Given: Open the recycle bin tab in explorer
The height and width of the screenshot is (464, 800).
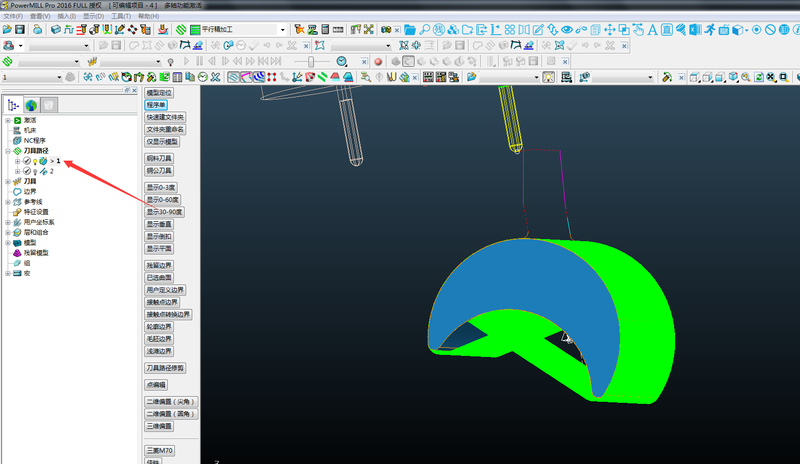Looking at the screenshot, I should click(x=49, y=105).
